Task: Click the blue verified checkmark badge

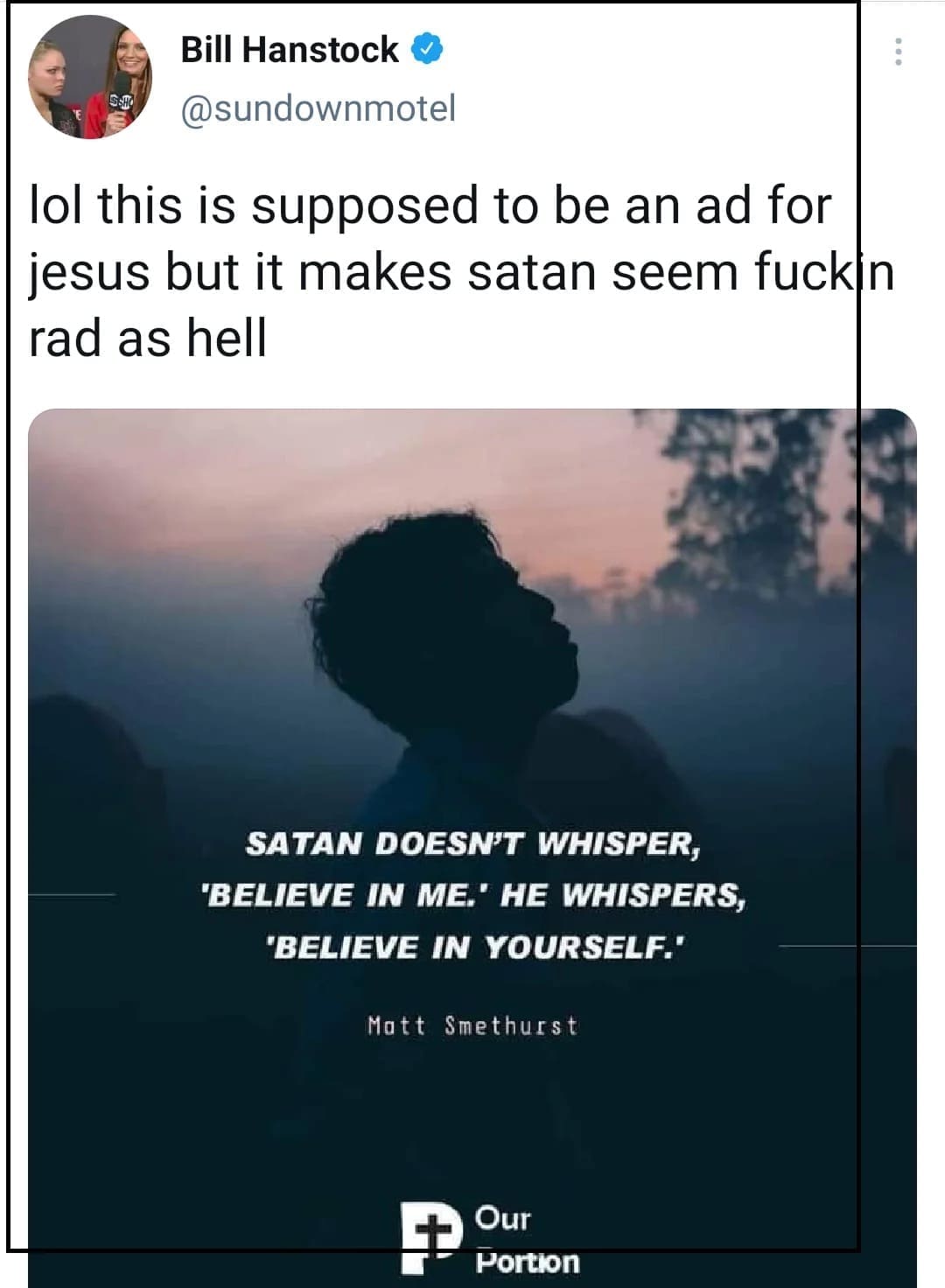Action: point(426,50)
